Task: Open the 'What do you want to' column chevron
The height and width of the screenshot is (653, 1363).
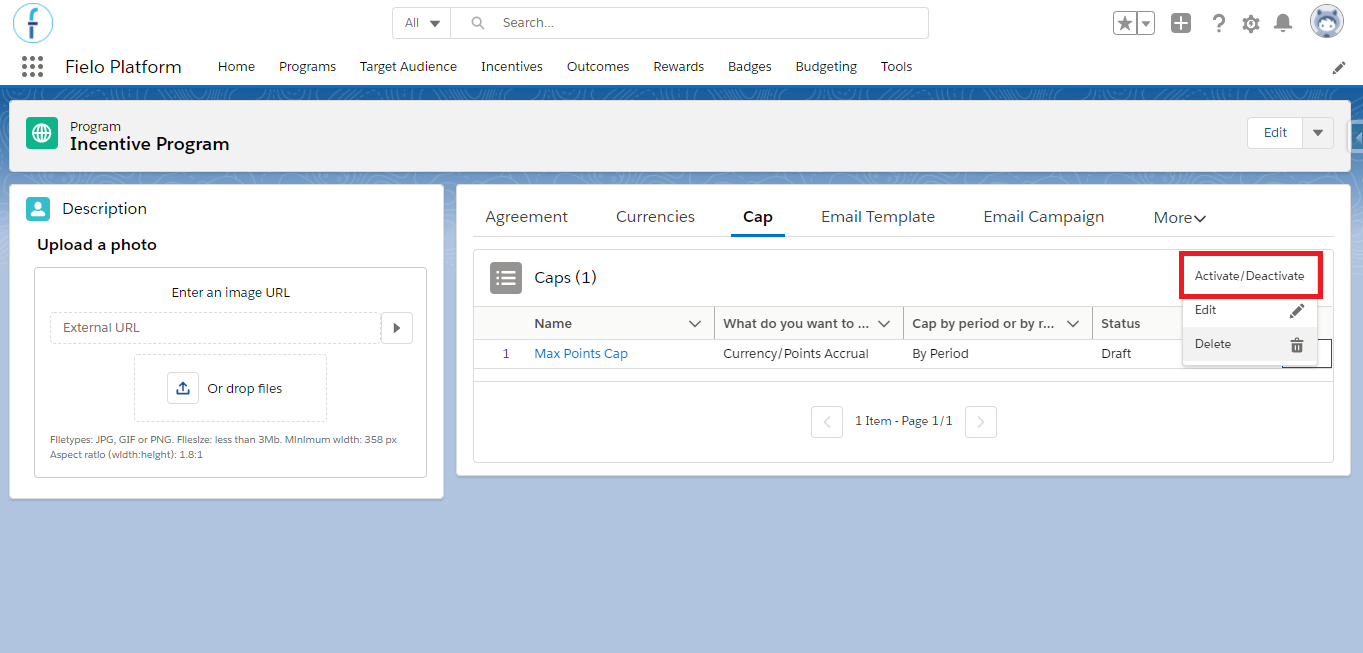Action: 884,324
